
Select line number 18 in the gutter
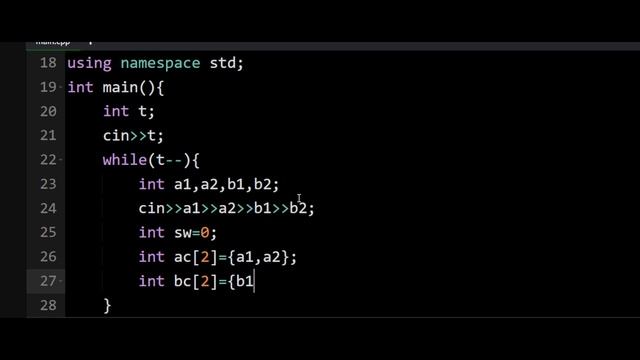pyautogui.click(x=48, y=63)
